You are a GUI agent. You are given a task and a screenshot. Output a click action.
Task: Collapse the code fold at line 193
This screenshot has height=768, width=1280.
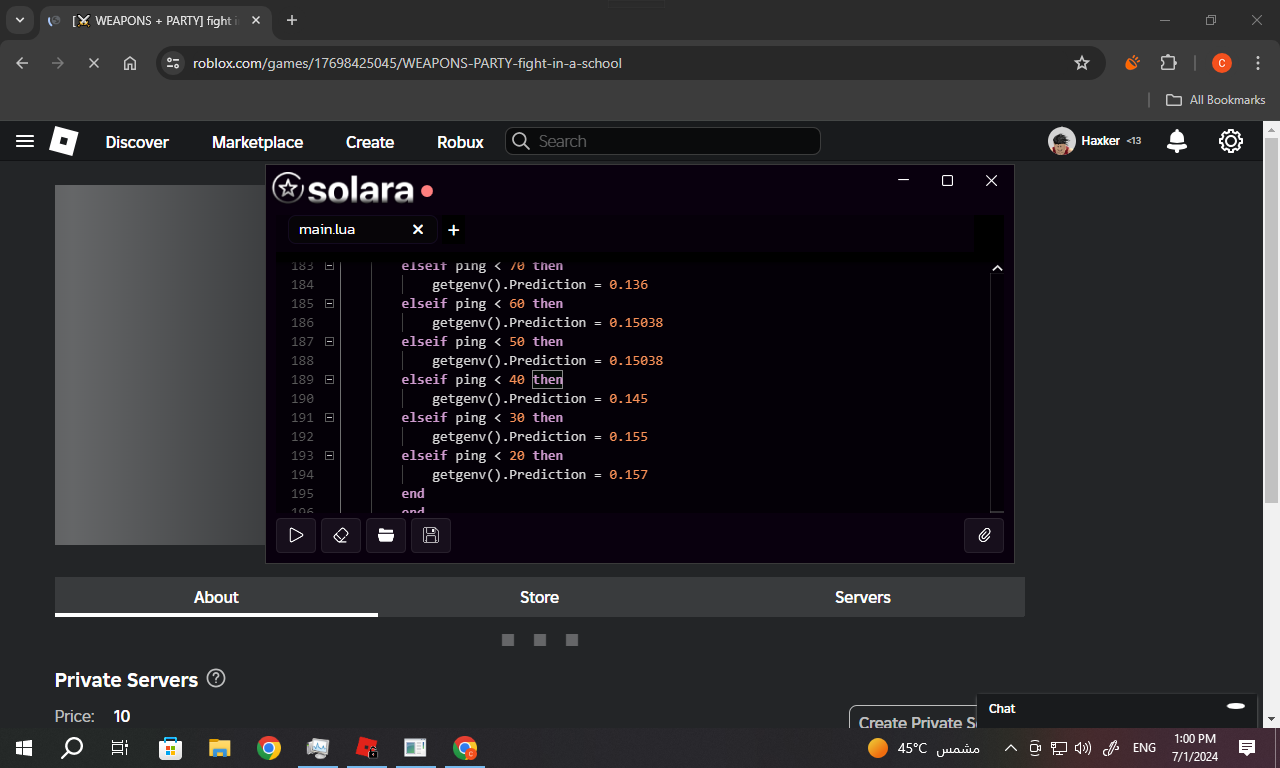point(329,456)
